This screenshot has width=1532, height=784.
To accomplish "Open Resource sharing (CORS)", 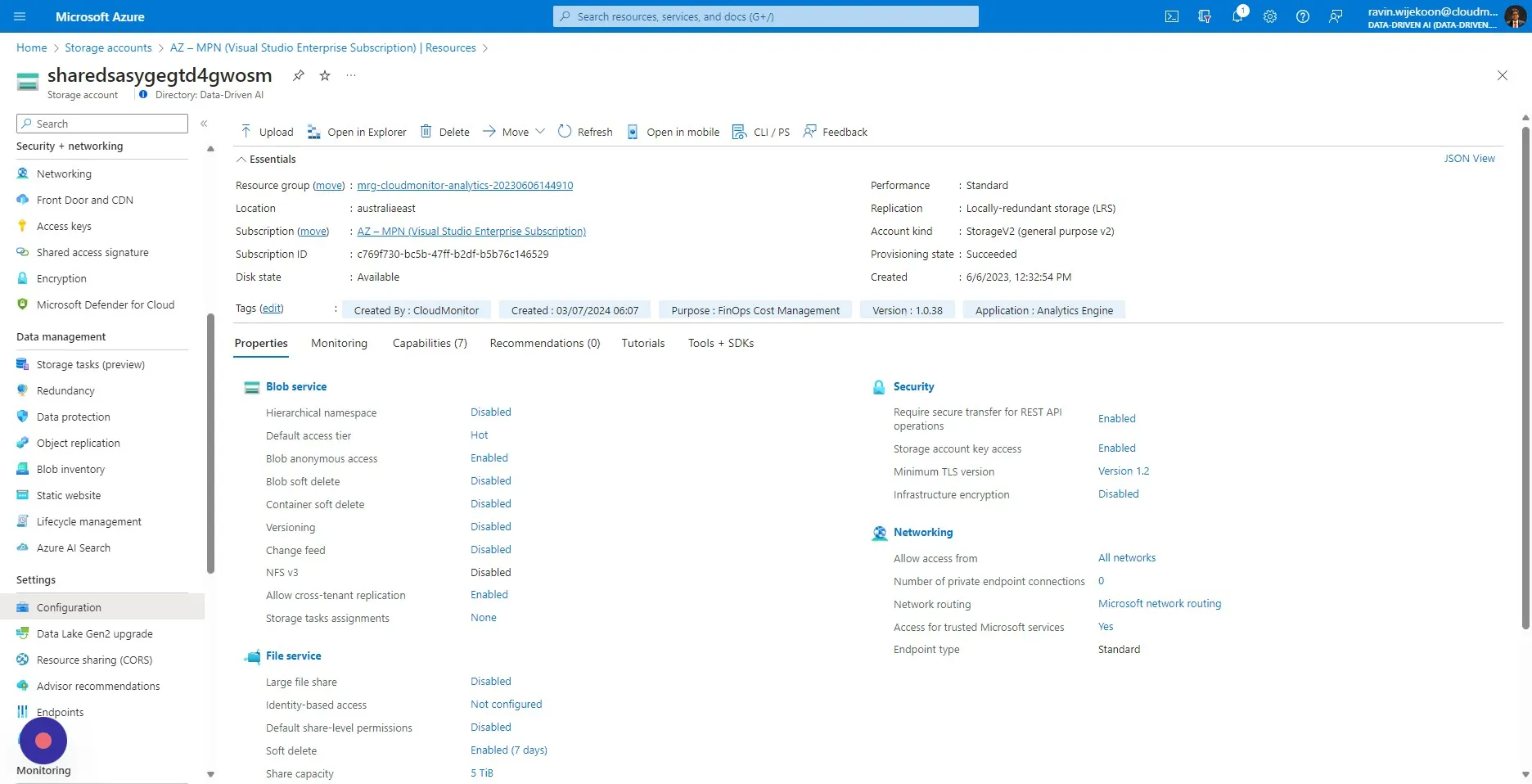I will pos(94,660).
